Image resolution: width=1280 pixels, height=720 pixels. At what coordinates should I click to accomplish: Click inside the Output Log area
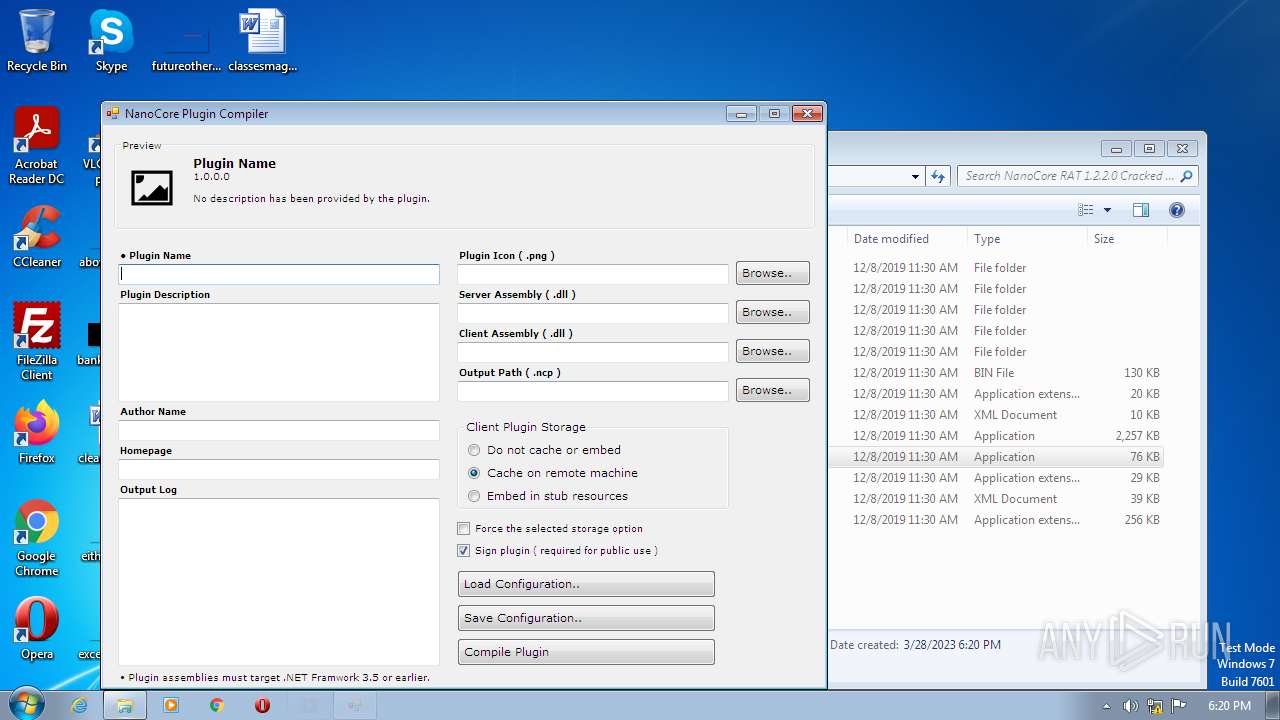click(x=279, y=582)
